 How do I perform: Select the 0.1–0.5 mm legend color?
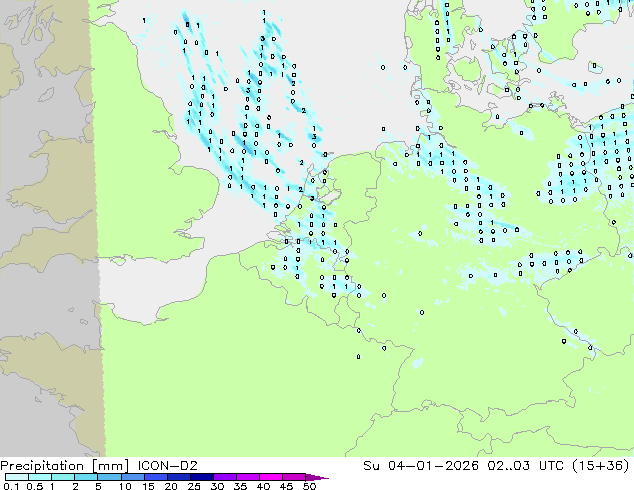(x=17, y=477)
